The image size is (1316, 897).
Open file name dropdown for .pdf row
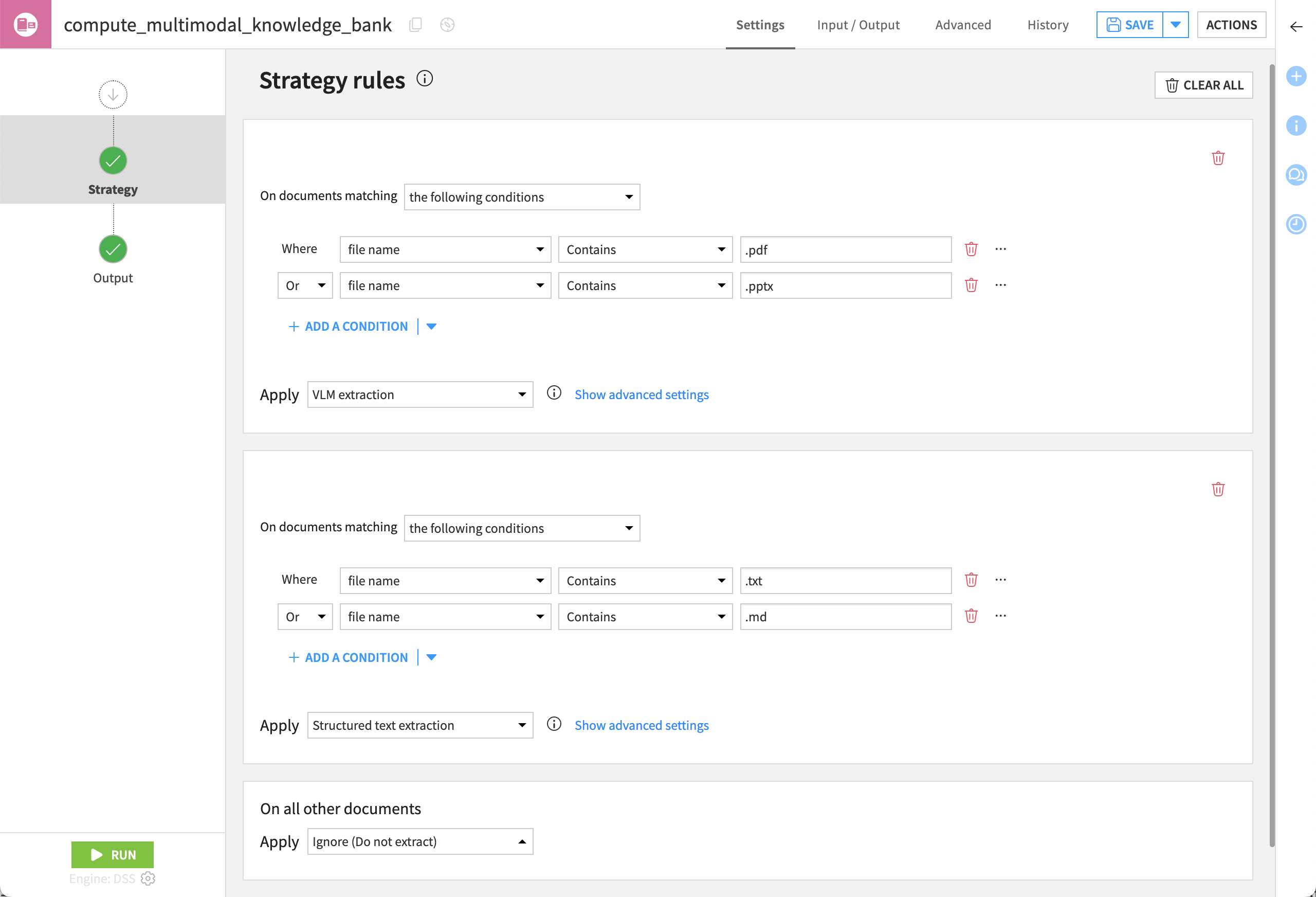pos(446,249)
